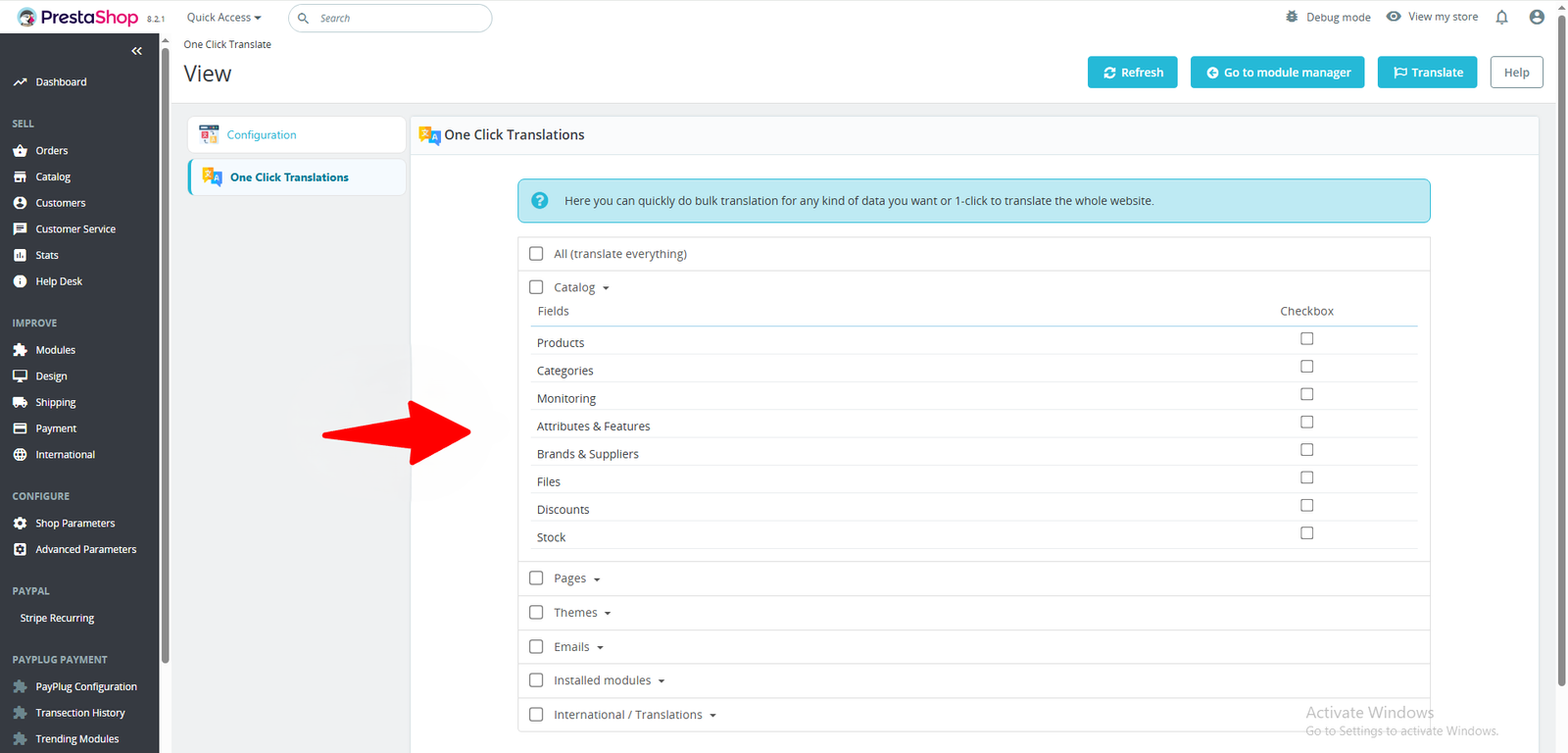Enable the Products row checkbox
Viewport: 1568px width, 753px height.
pyautogui.click(x=1306, y=339)
